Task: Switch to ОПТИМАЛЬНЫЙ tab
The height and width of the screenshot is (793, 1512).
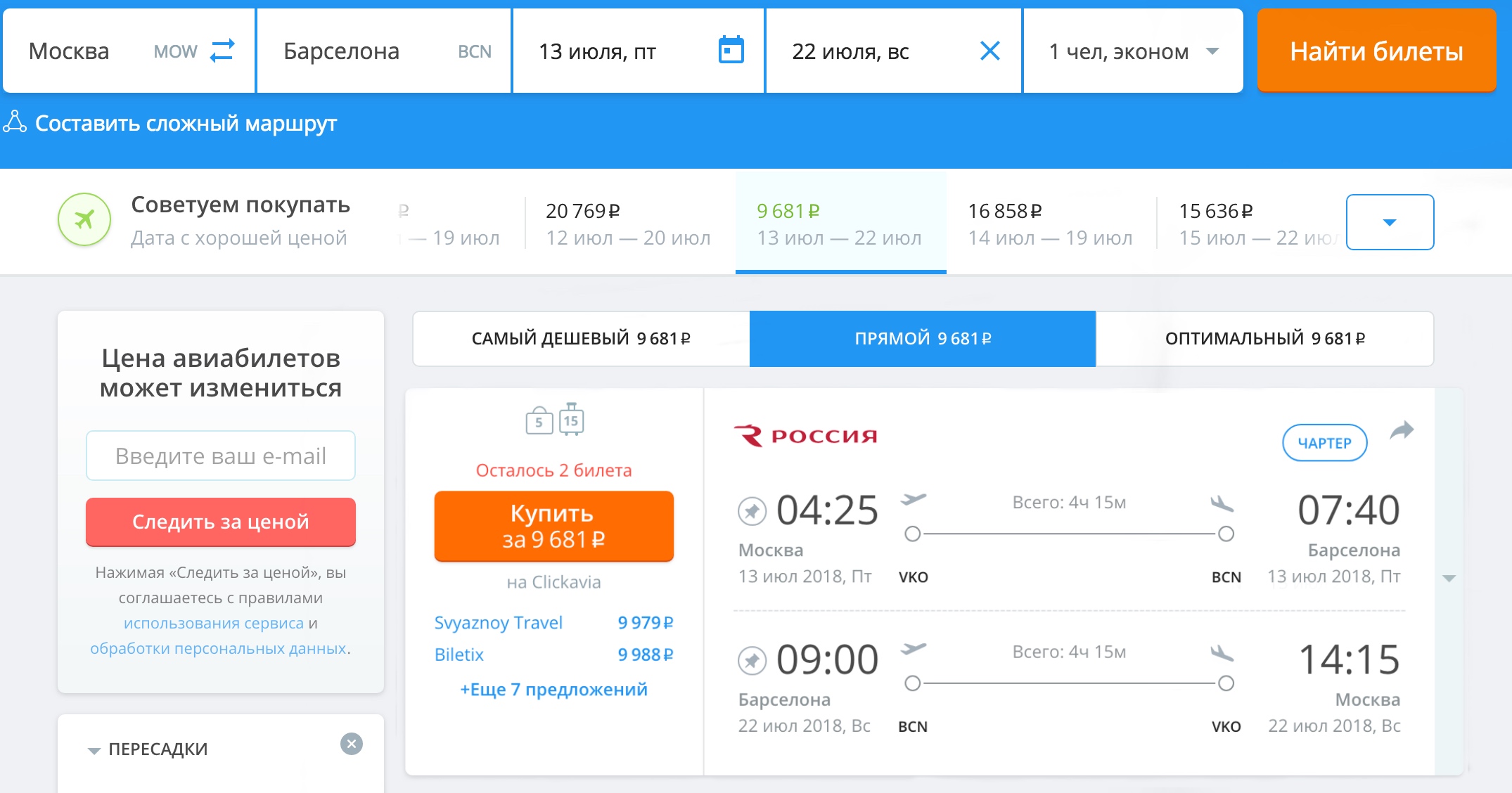Action: click(x=1264, y=339)
